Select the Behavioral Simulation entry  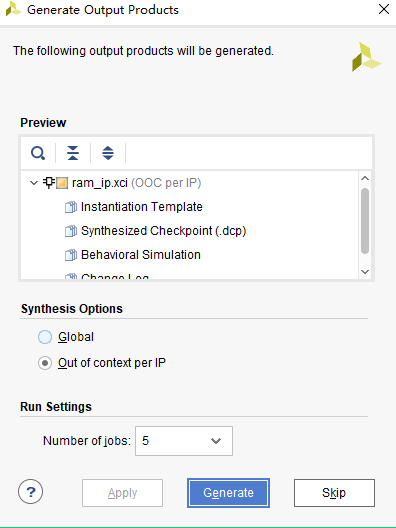click(141, 255)
